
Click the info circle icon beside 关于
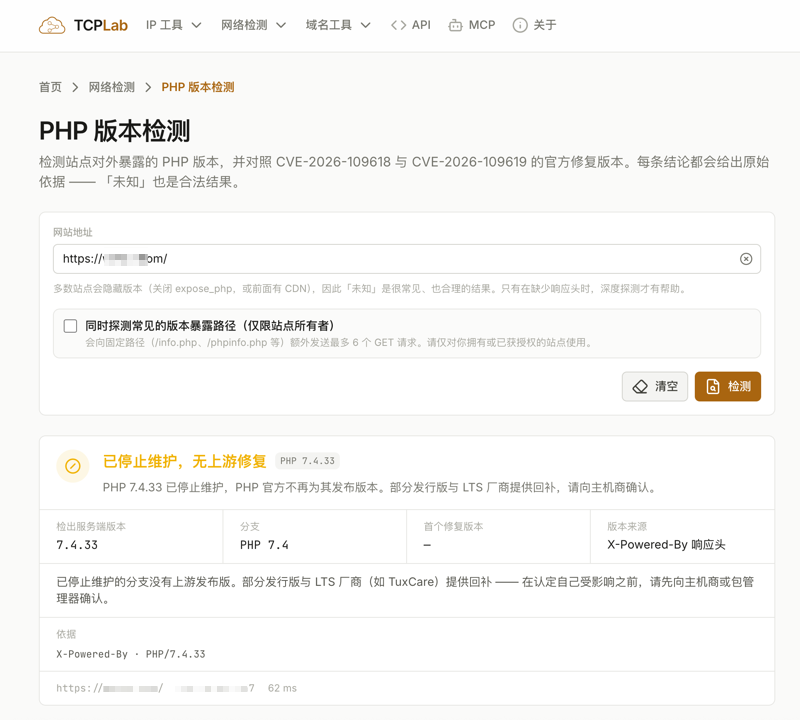pos(519,25)
